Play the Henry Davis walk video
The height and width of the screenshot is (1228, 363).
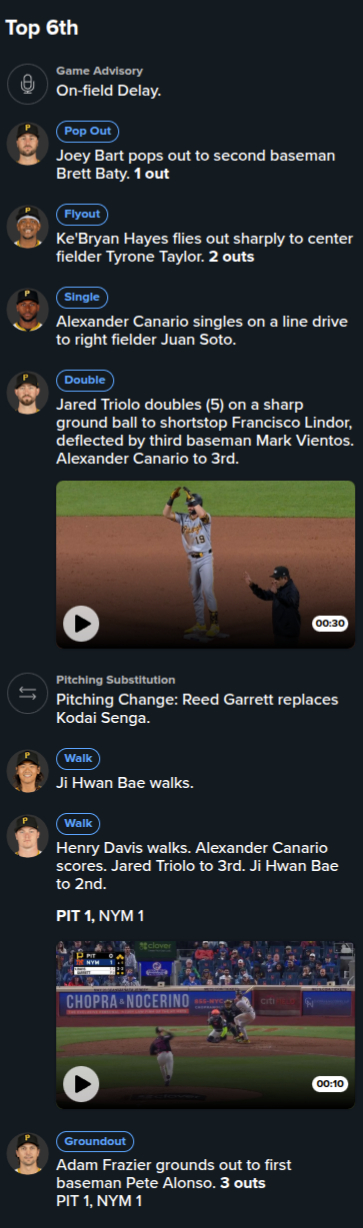[x=81, y=1082]
